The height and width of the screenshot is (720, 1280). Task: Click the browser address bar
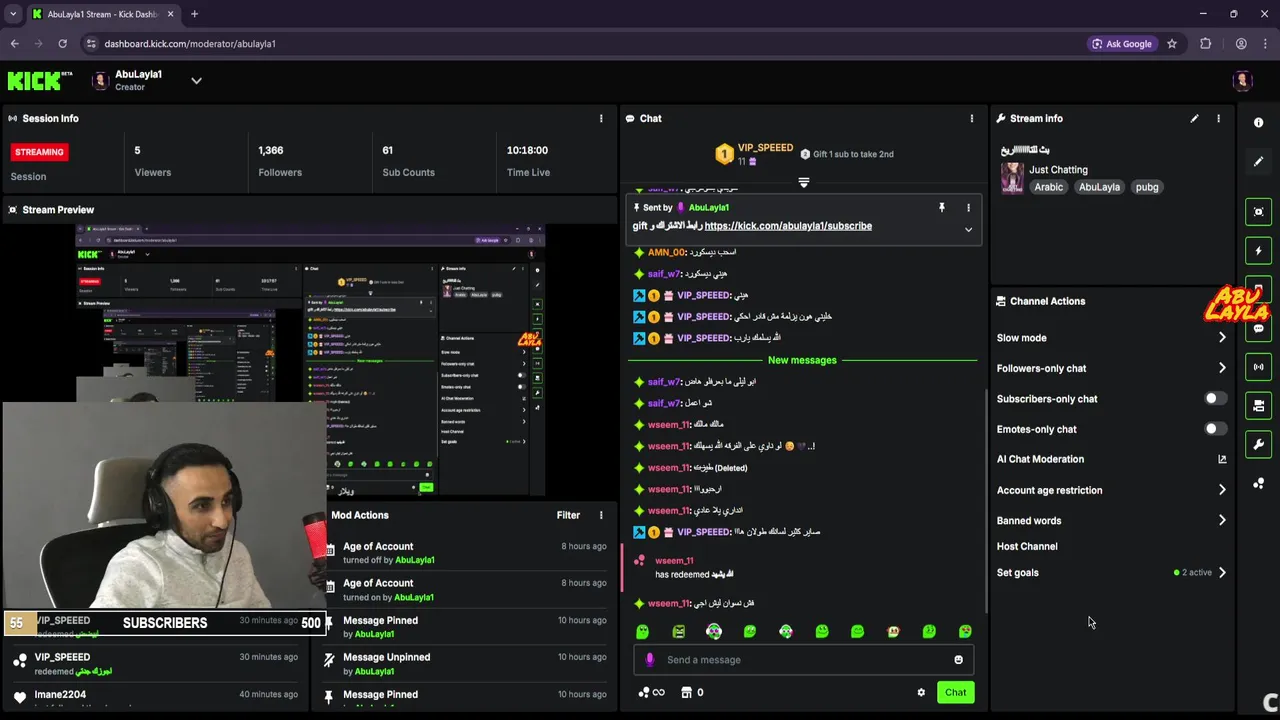point(580,44)
